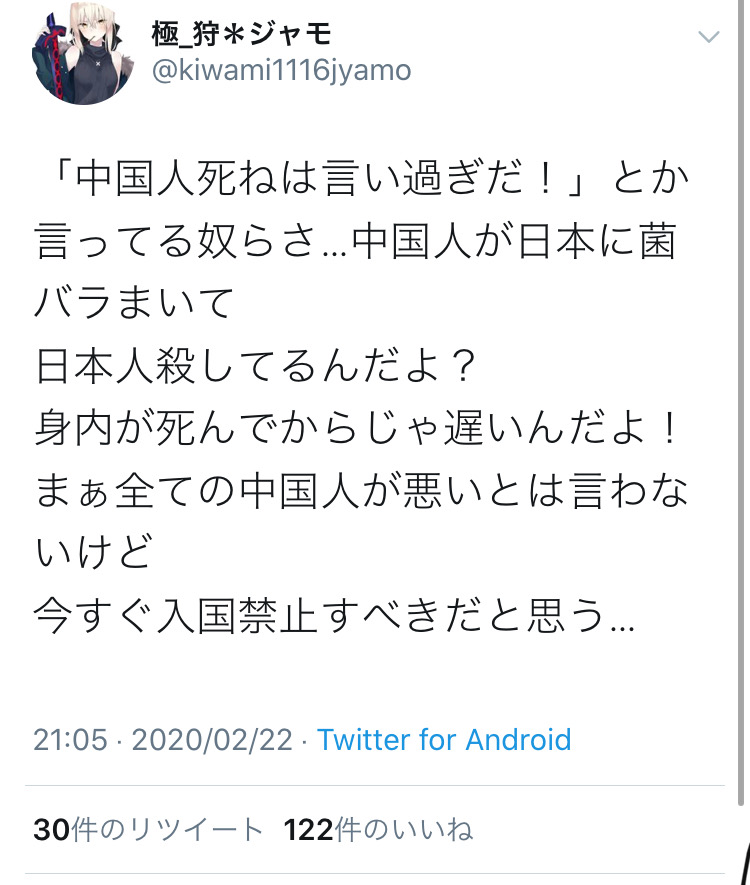Click the display name 極_狩*ジャモ
The width and height of the screenshot is (750, 885).
click(241, 34)
